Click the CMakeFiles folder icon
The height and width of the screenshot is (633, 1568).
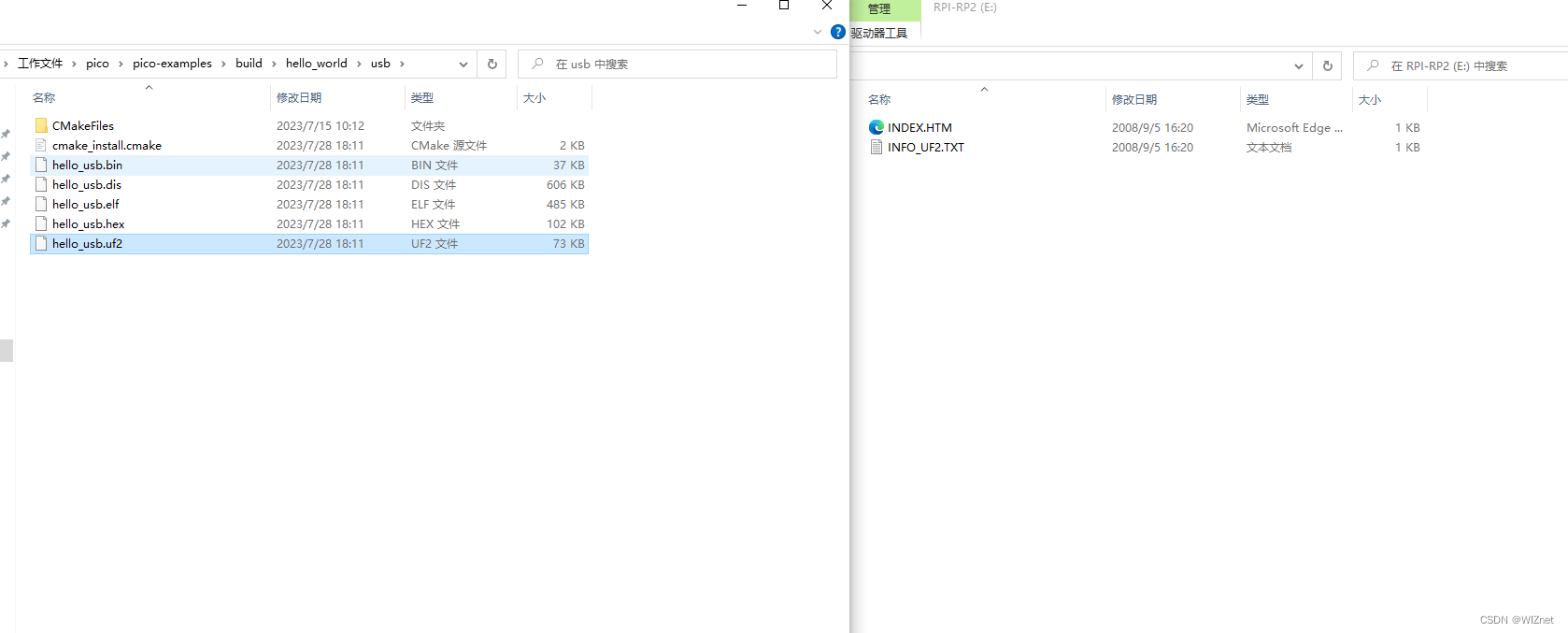coord(41,125)
